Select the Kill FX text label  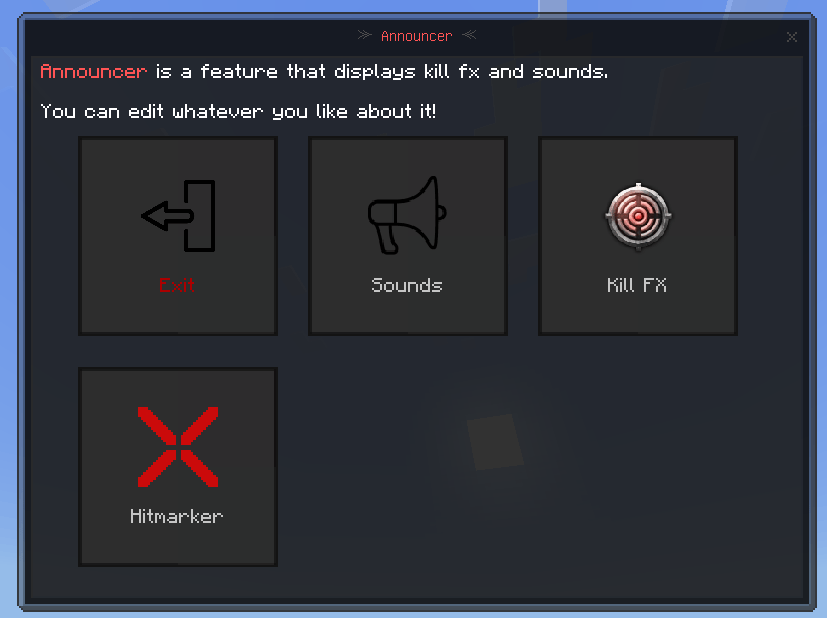coord(637,285)
